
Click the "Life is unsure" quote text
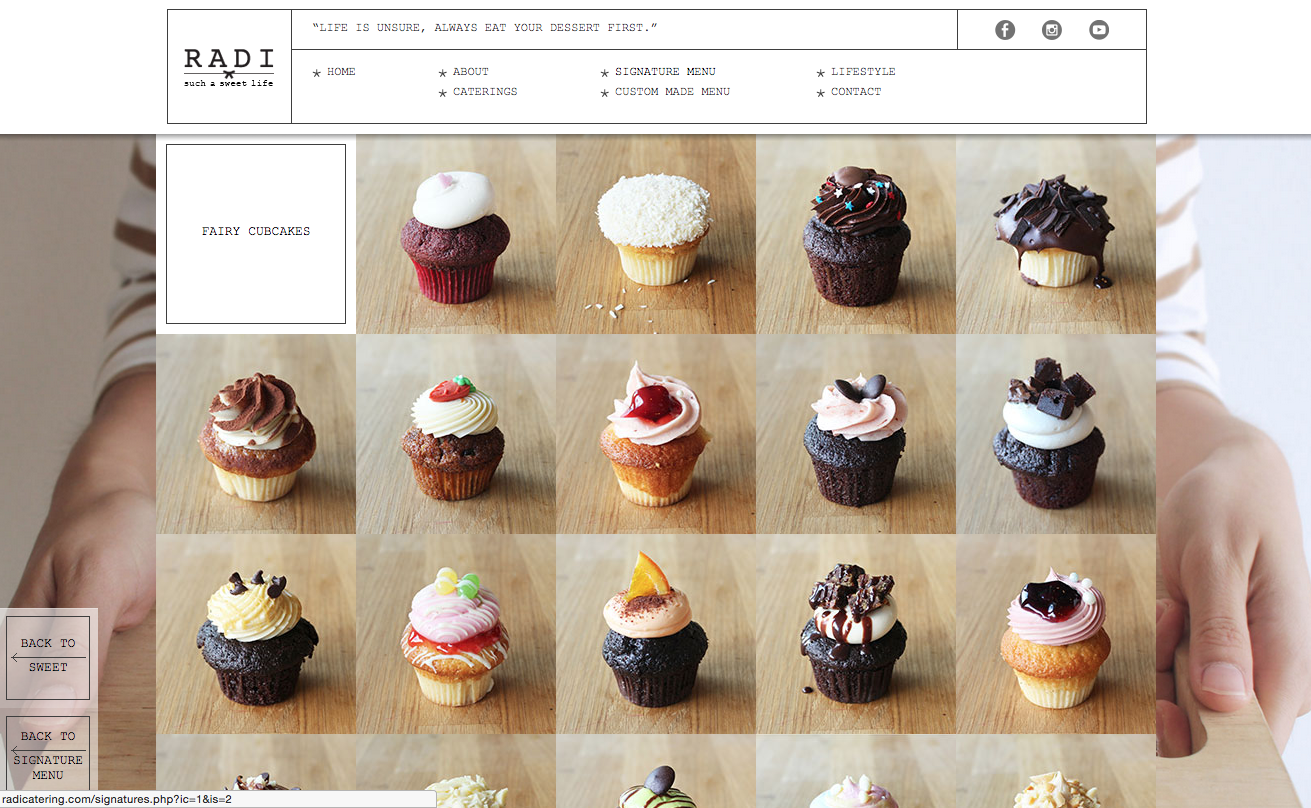point(485,28)
